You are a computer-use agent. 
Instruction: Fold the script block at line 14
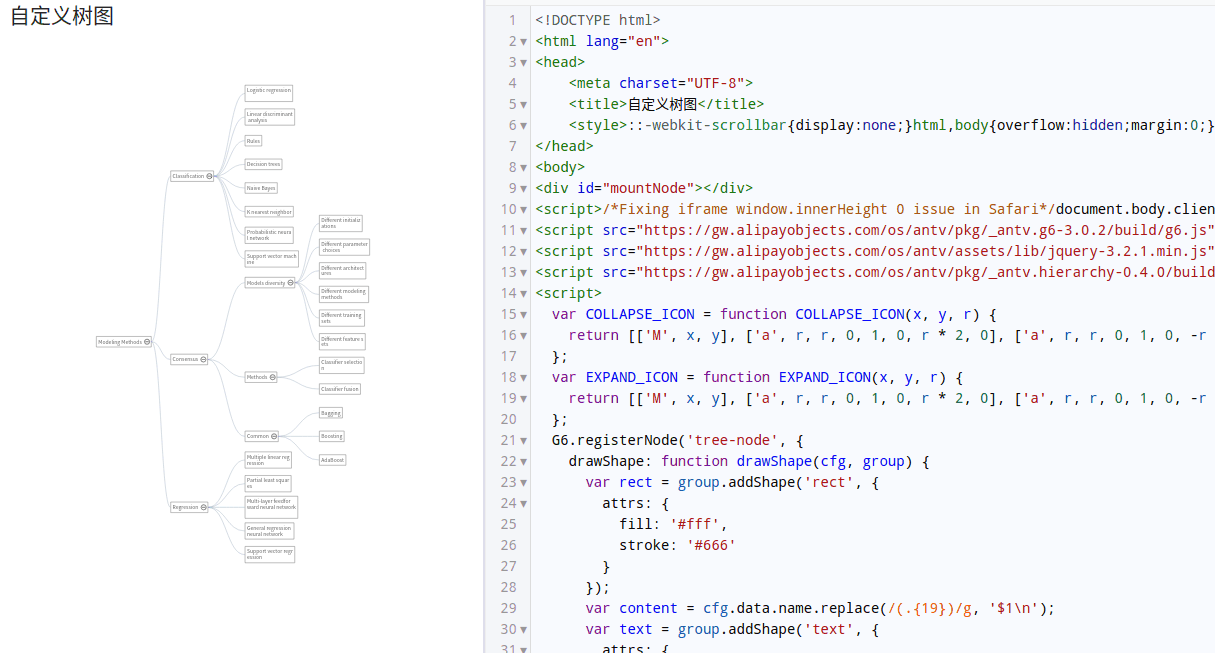point(523,294)
